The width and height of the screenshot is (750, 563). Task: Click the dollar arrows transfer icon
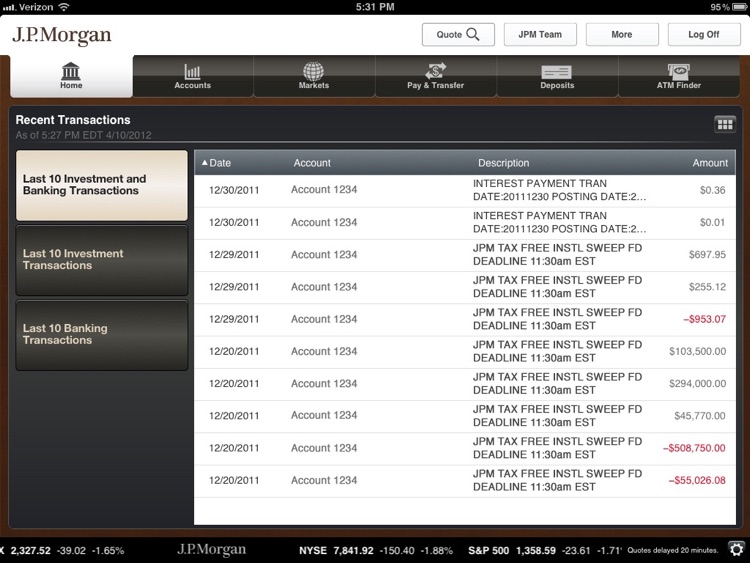435,71
